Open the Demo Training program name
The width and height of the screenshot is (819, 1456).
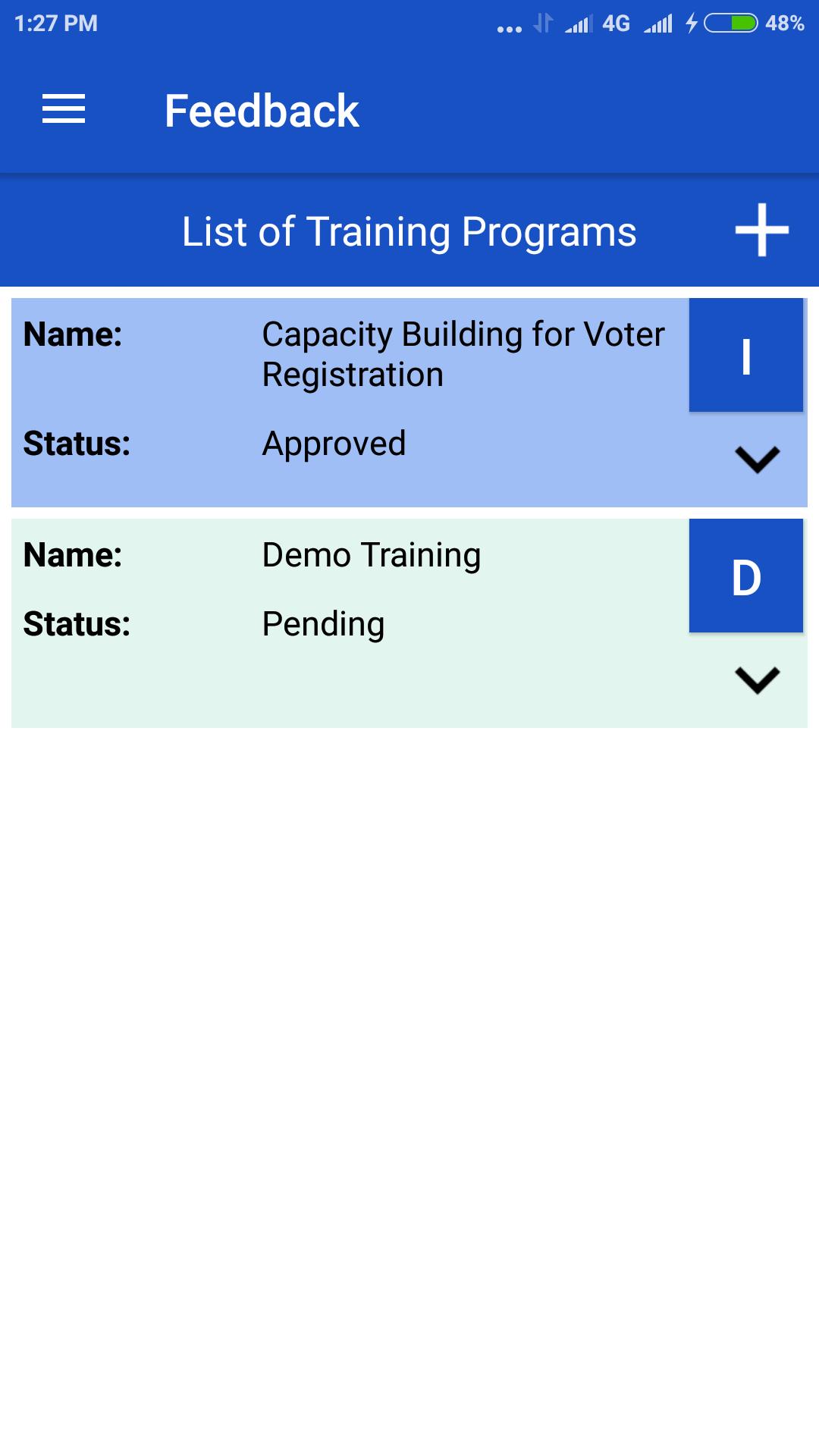[x=371, y=555]
